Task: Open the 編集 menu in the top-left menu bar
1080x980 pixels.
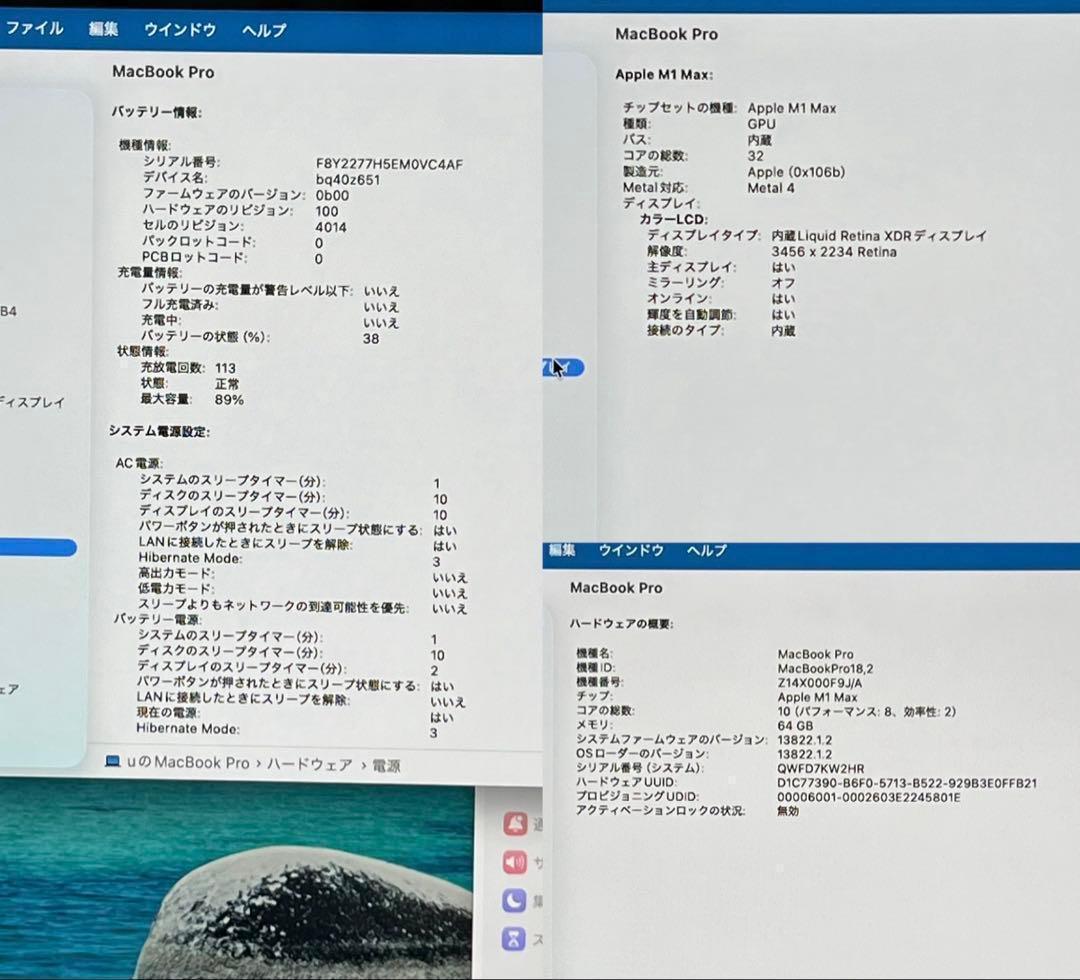Action: pos(103,29)
